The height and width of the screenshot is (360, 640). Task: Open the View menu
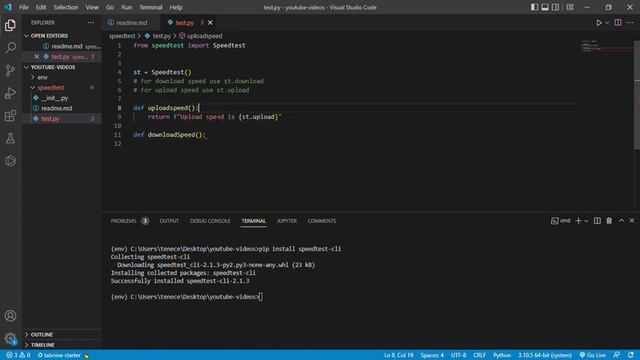click(x=92, y=7)
